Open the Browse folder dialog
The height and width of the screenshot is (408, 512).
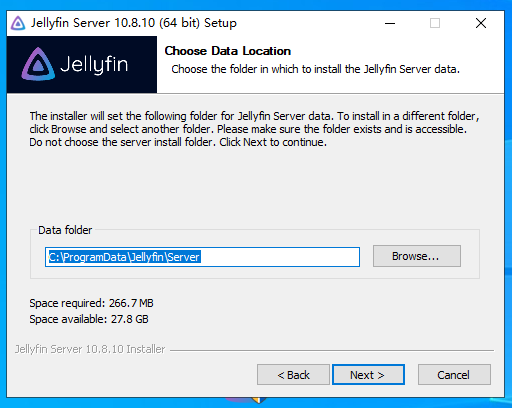click(x=417, y=256)
